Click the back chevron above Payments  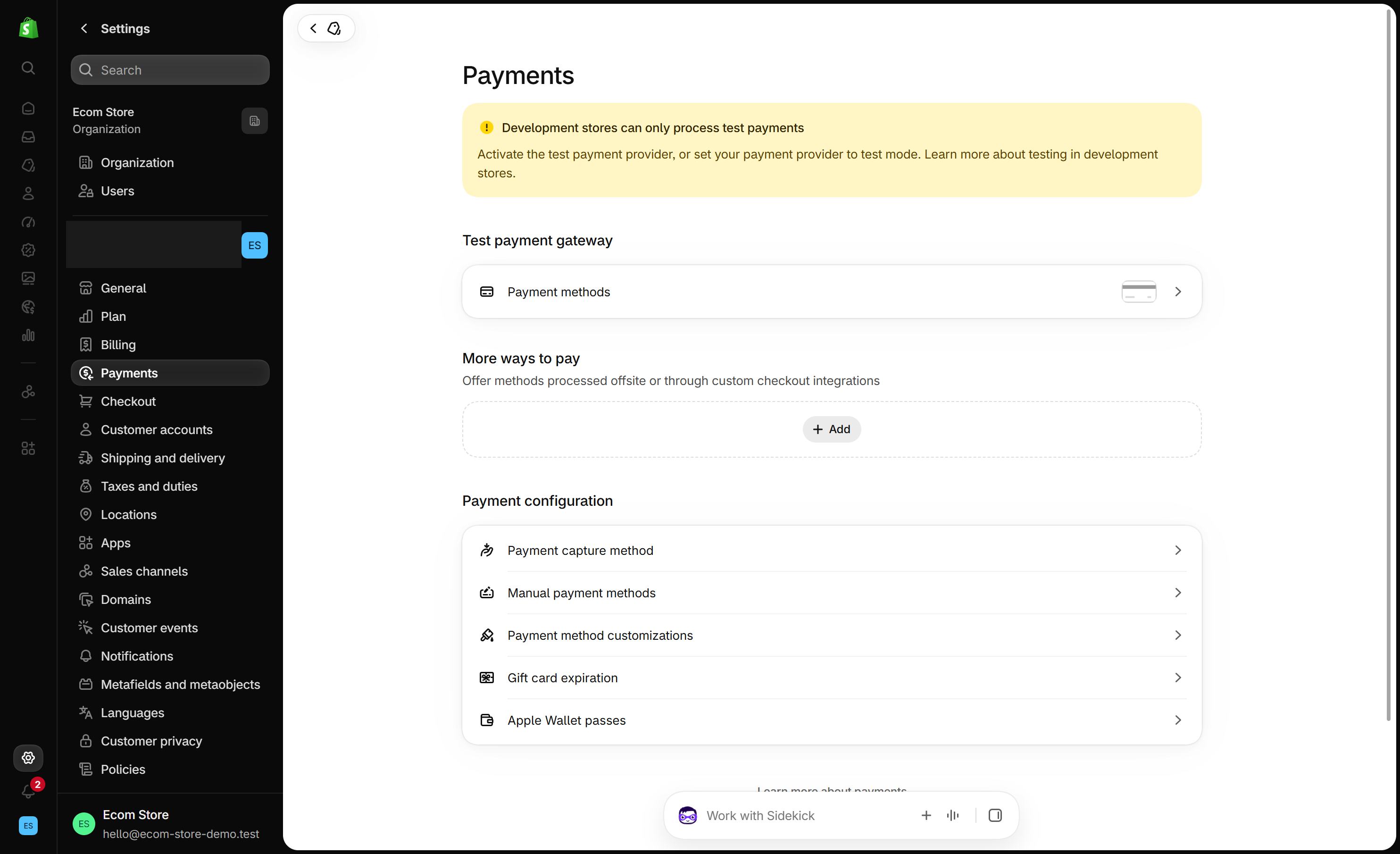click(x=313, y=28)
